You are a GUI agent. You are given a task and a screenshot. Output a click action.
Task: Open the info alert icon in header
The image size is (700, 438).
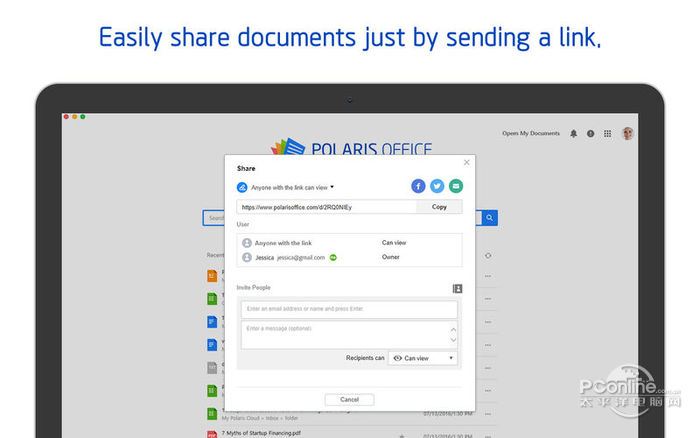click(590, 133)
